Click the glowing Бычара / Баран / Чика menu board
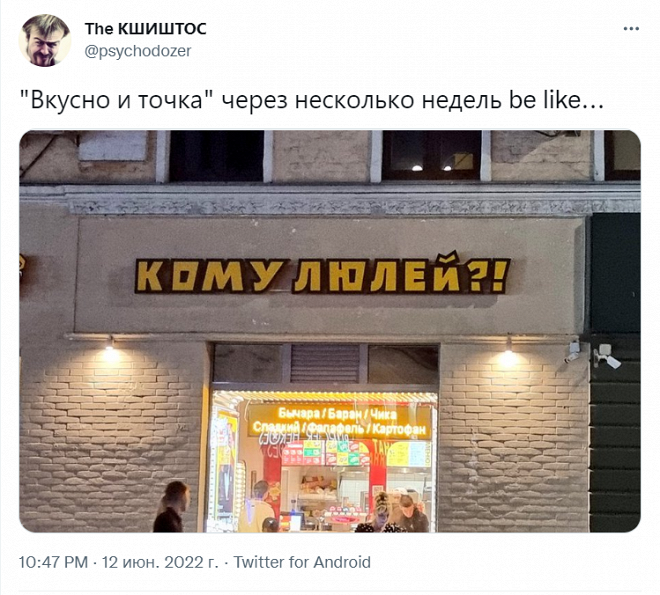This screenshot has height=595, width=660. coord(340,422)
